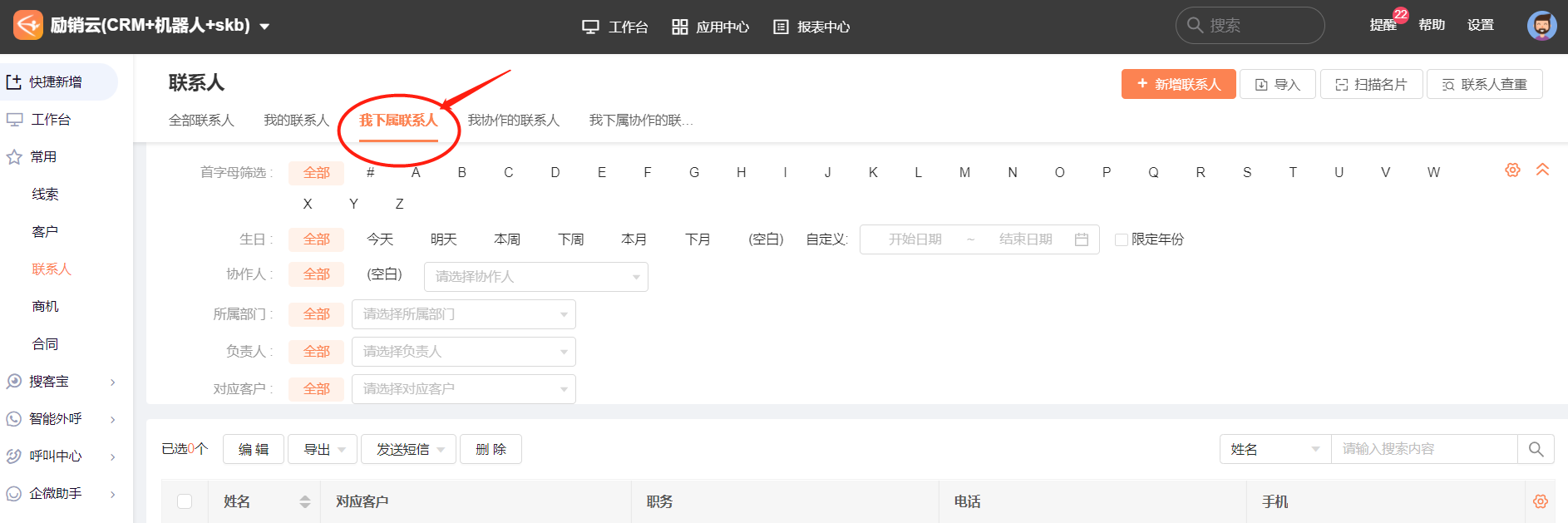This screenshot has width=1568, height=523.
Task: Click the 导入 button
Action: click(x=1278, y=84)
